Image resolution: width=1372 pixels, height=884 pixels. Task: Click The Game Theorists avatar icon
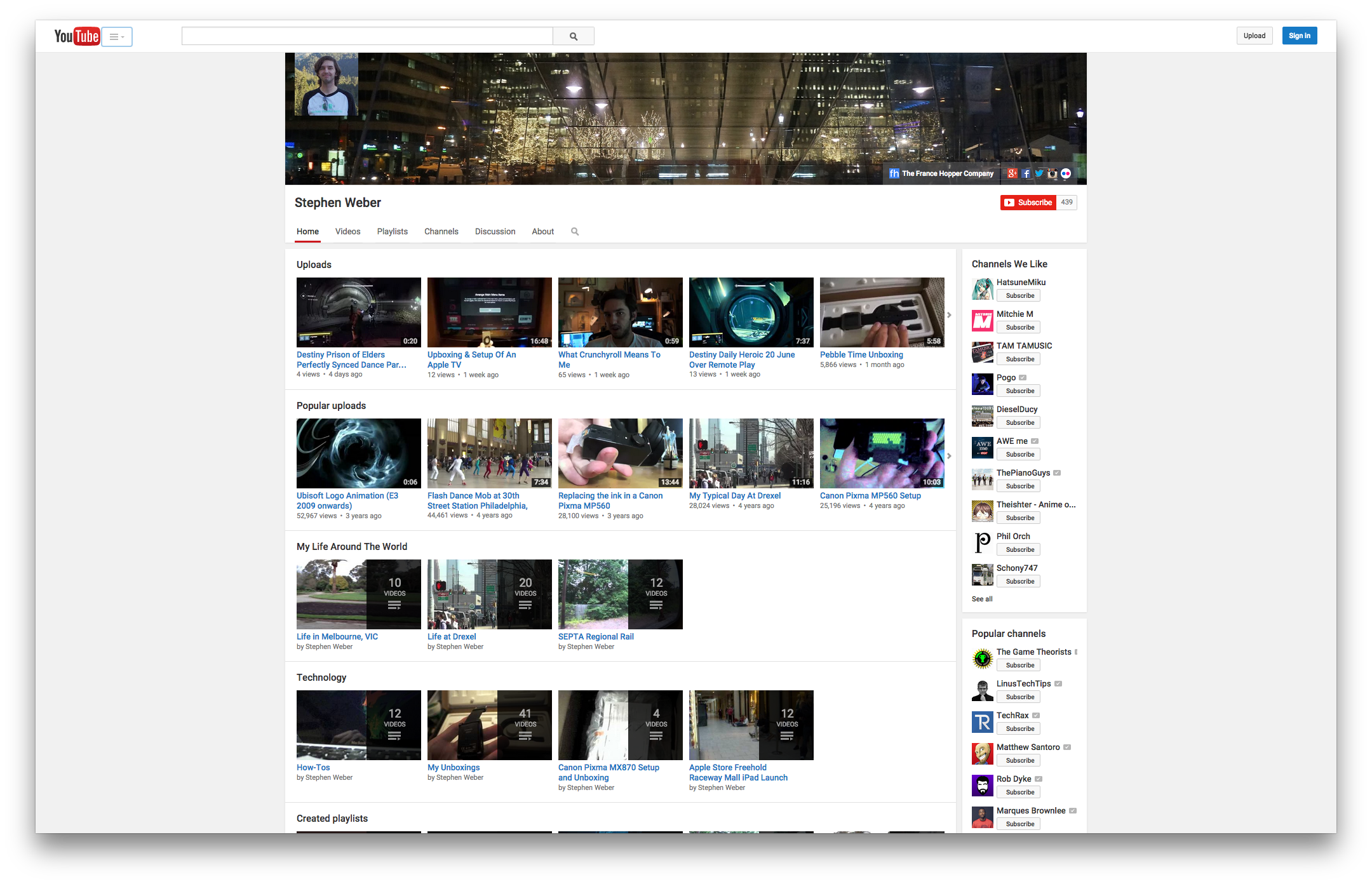pos(982,659)
